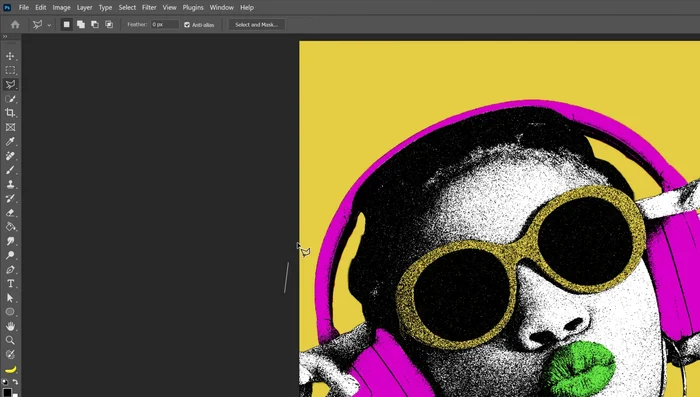Open the Image menu
This screenshot has height=397, width=700.
tap(61, 8)
